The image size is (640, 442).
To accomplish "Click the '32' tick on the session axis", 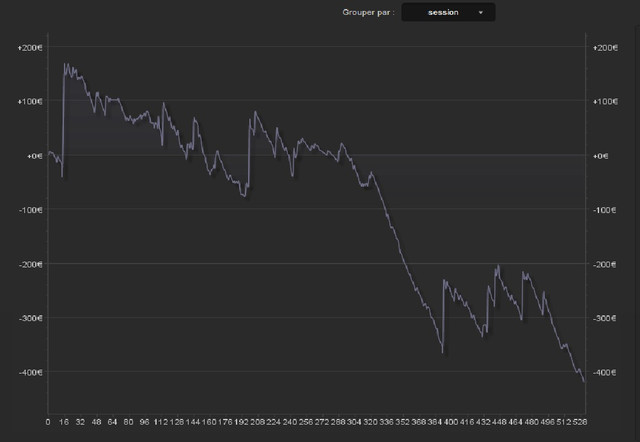I will click(80, 422).
